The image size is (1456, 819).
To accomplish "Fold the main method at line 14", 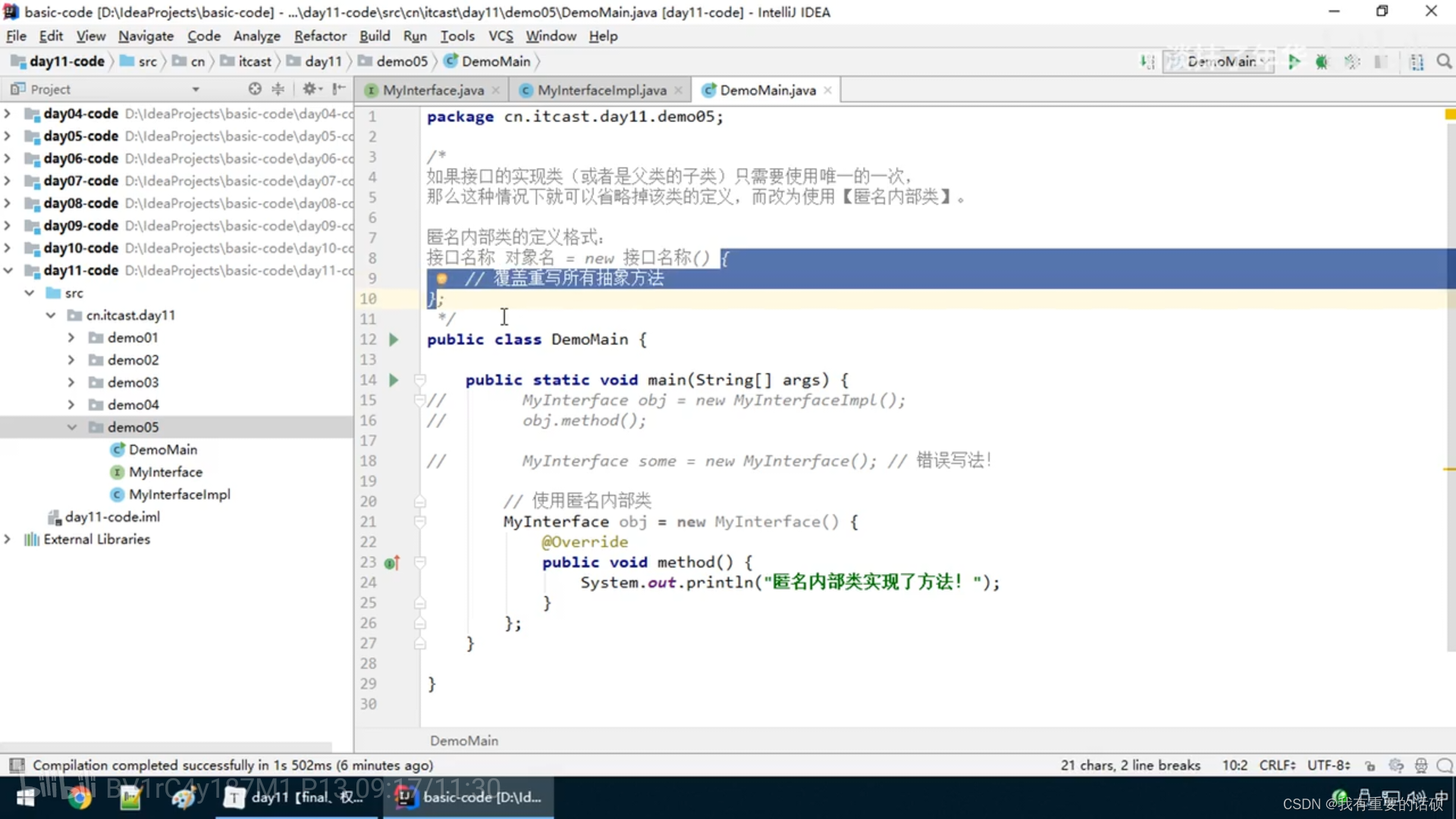I will (x=419, y=380).
